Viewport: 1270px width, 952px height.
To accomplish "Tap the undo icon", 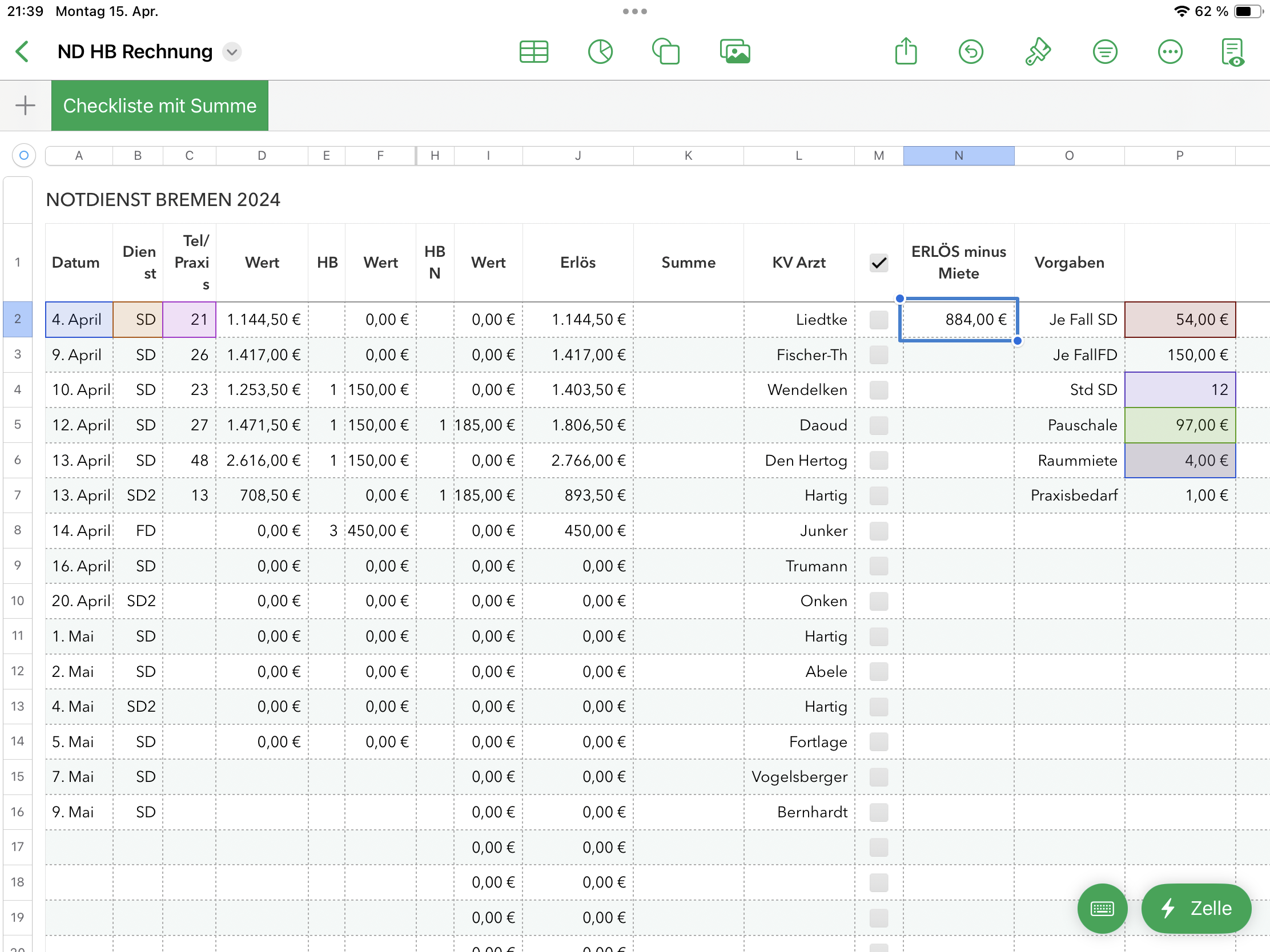I will coord(970,51).
